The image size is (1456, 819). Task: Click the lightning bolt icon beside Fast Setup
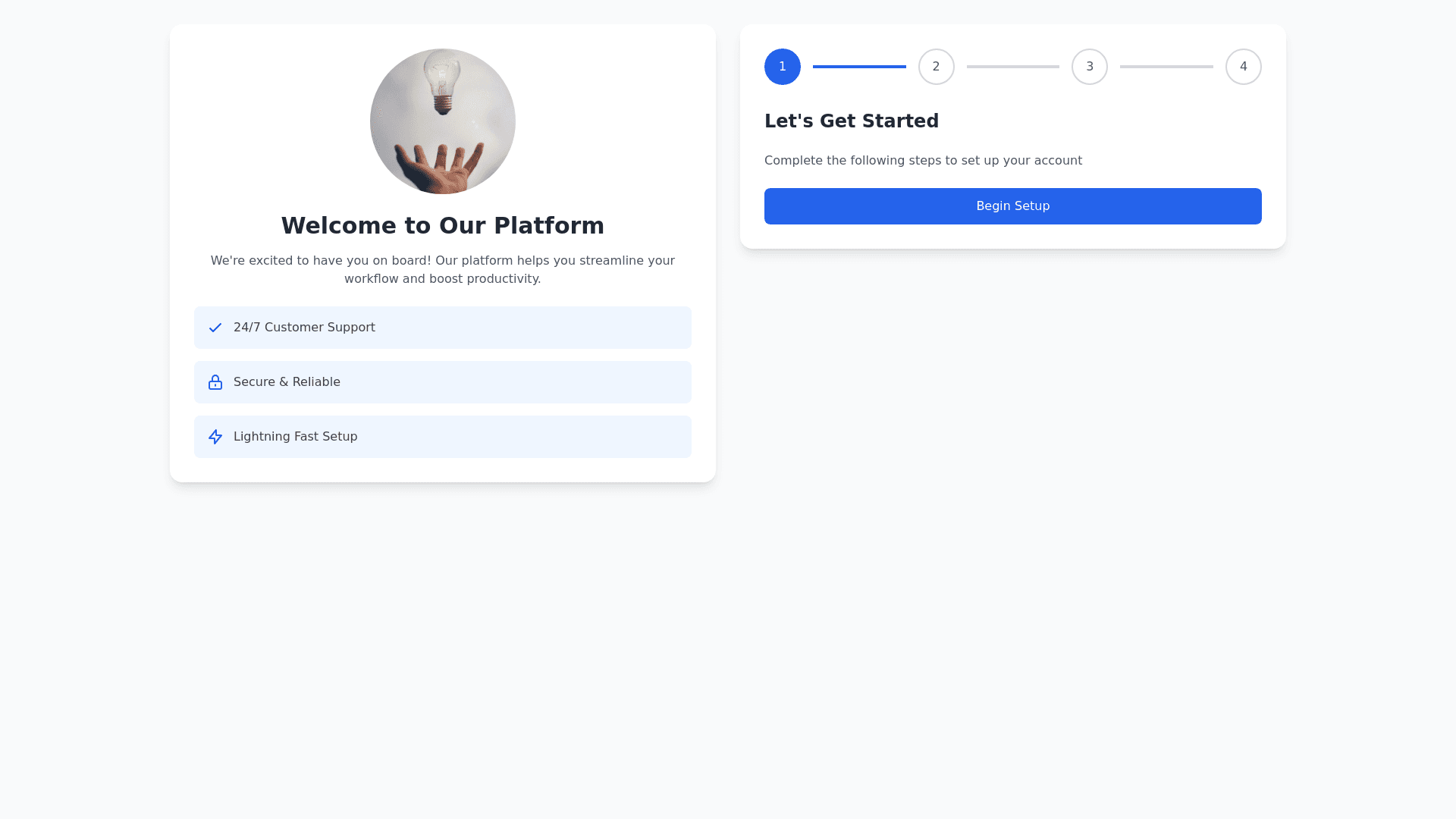(x=215, y=437)
